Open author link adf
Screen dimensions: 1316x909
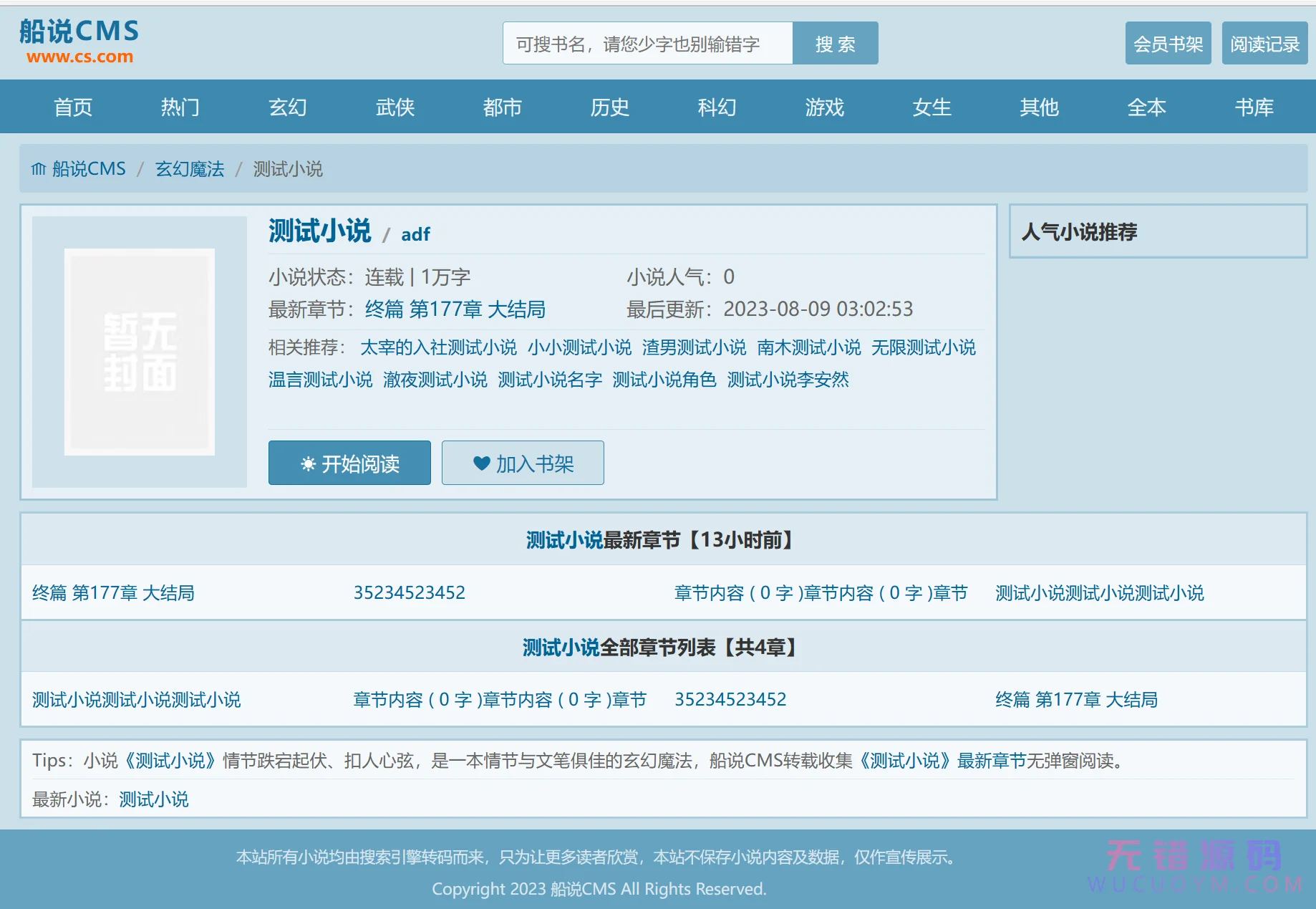click(415, 234)
